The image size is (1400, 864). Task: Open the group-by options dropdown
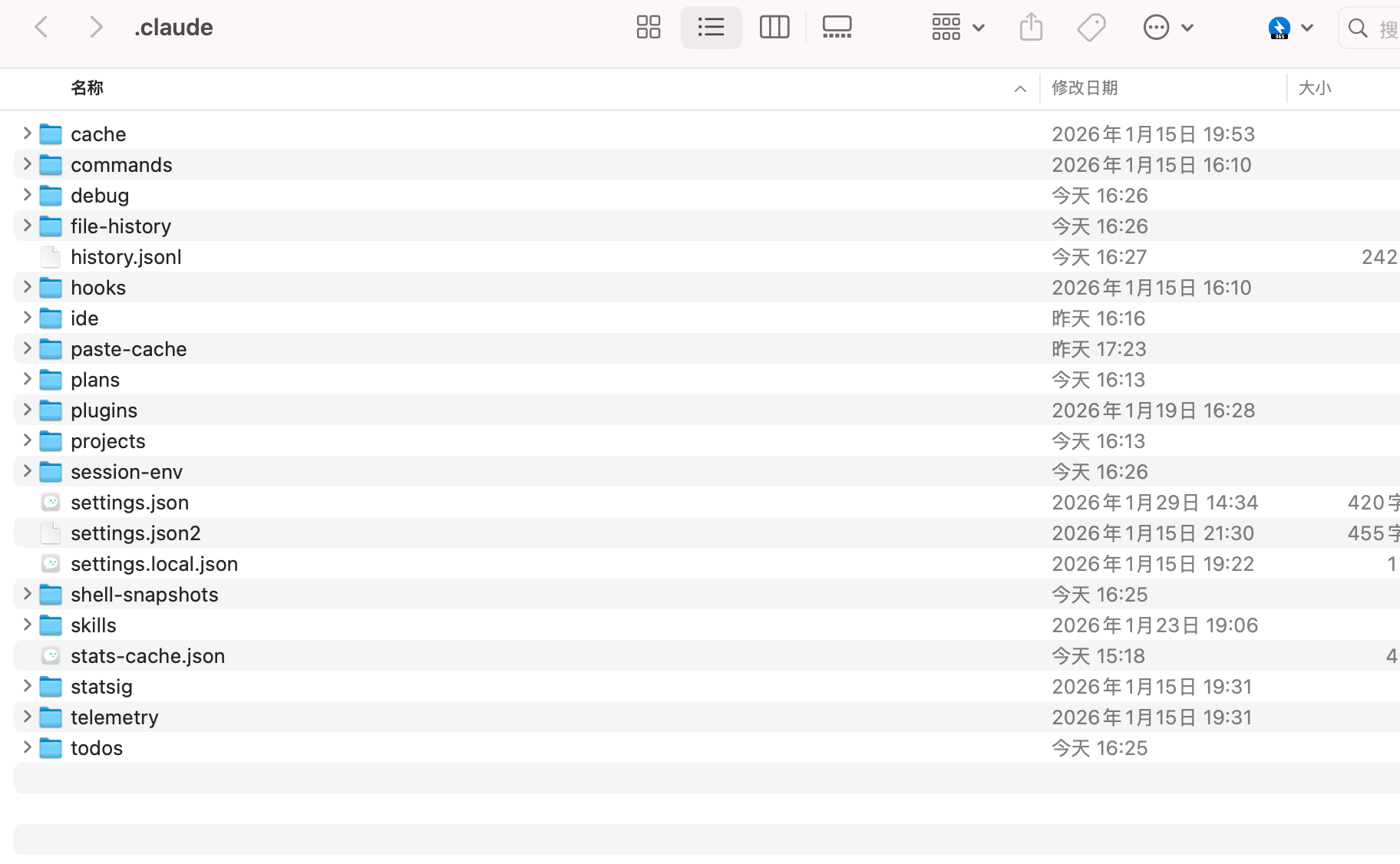[957, 28]
